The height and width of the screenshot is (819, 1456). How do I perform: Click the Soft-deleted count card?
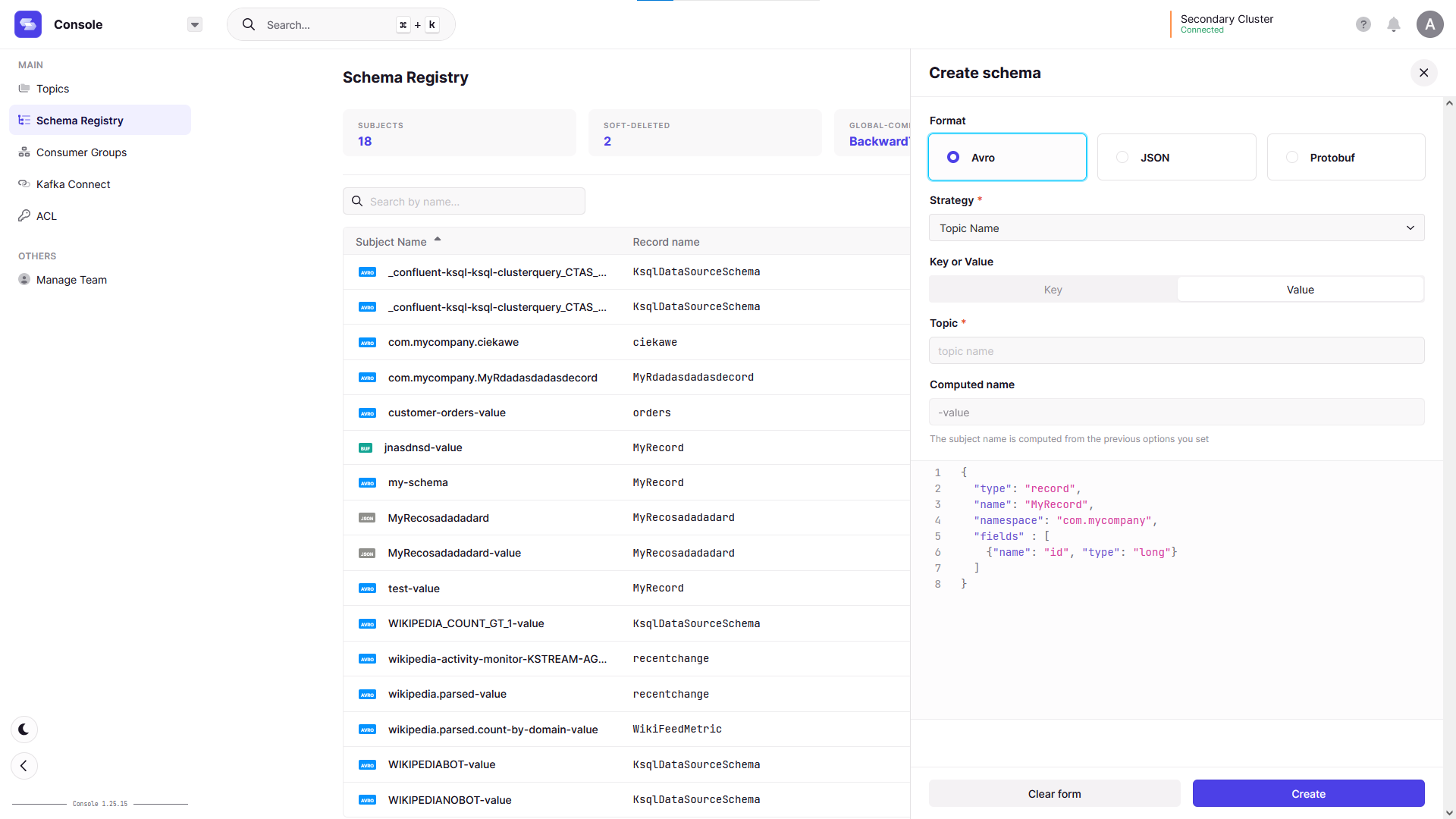click(705, 133)
